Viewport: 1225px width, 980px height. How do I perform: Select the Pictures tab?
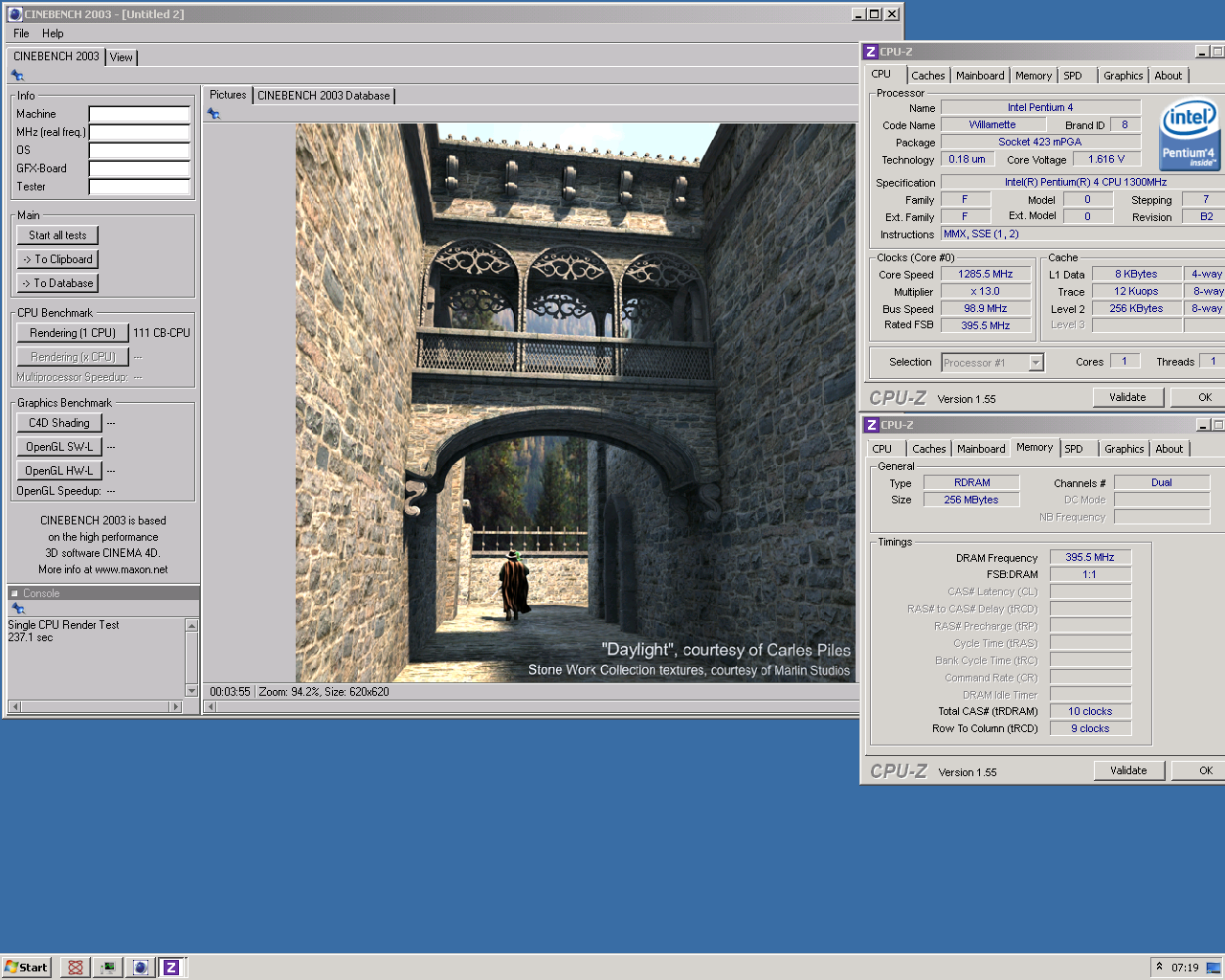(228, 95)
